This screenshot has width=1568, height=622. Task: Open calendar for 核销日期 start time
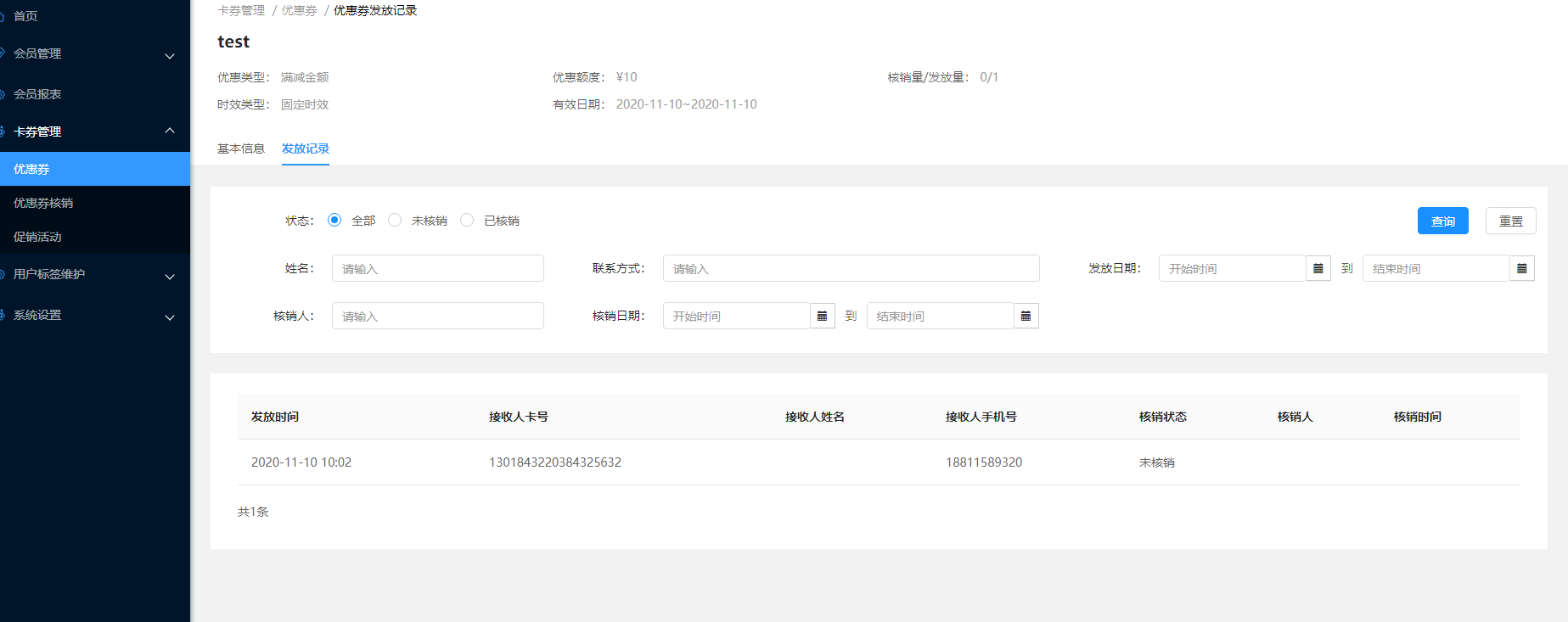pyautogui.click(x=822, y=316)
